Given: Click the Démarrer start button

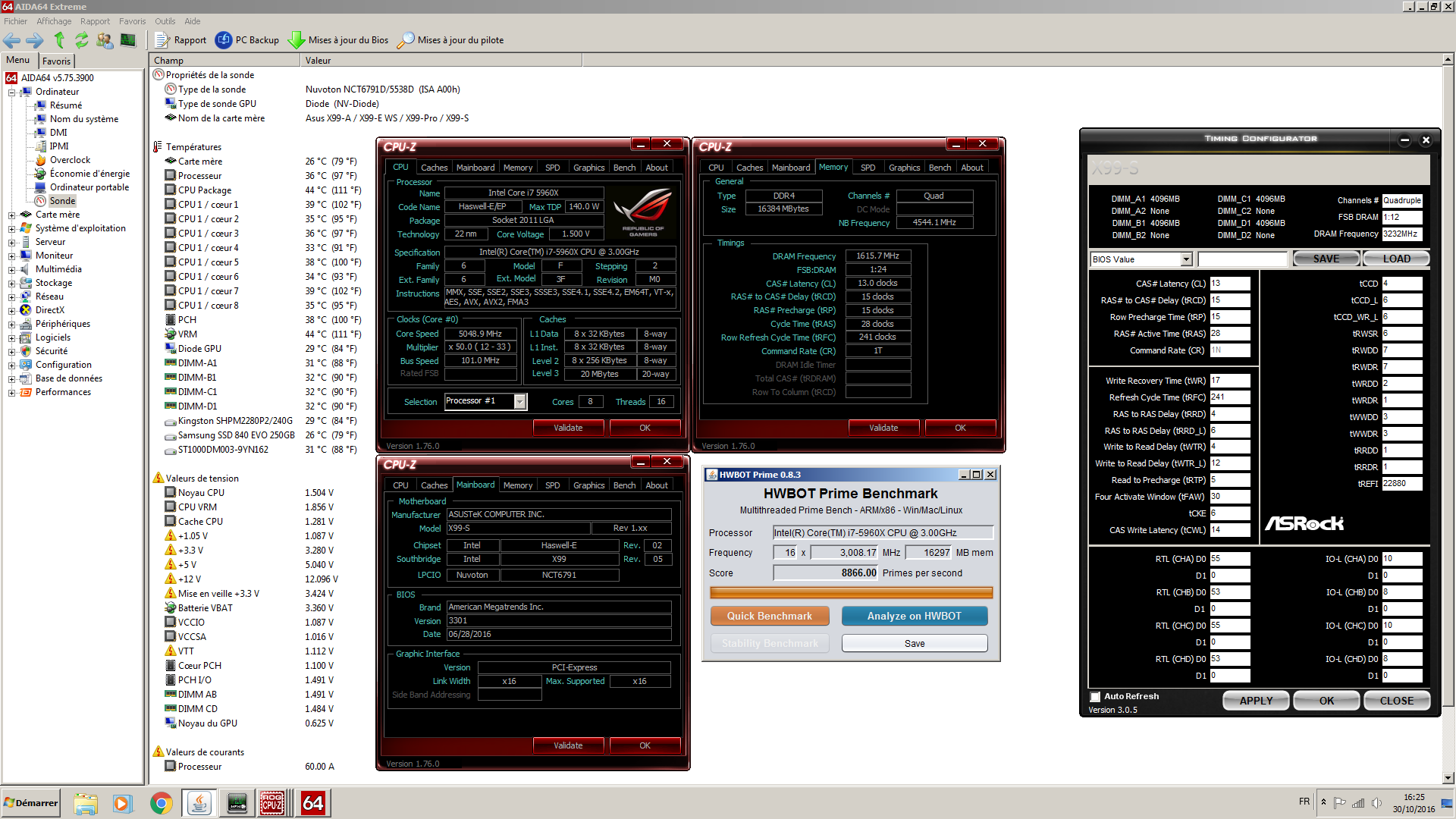Looking at the screenshot, I should pos(30,803).
